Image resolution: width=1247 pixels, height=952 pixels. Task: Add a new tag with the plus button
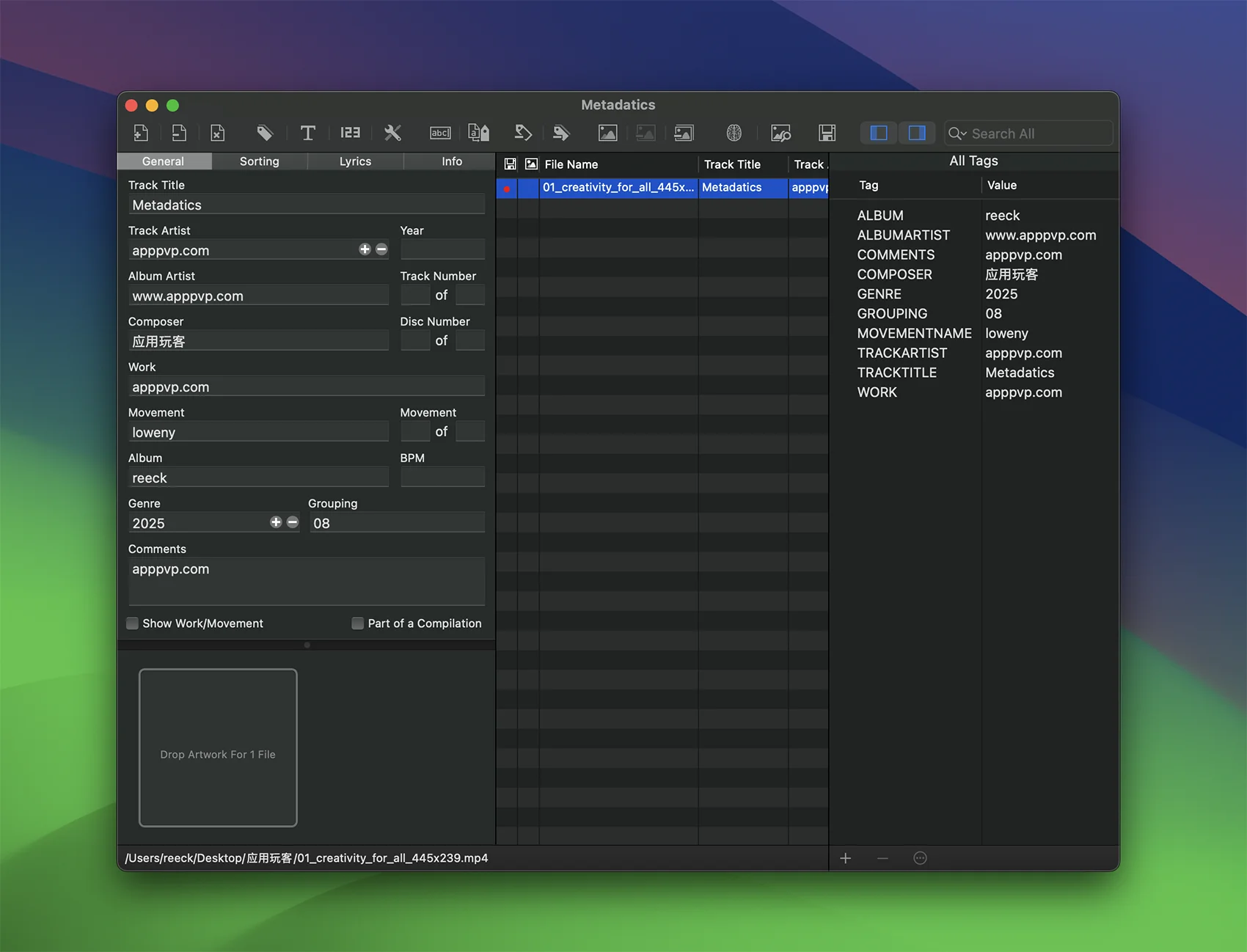845,858
